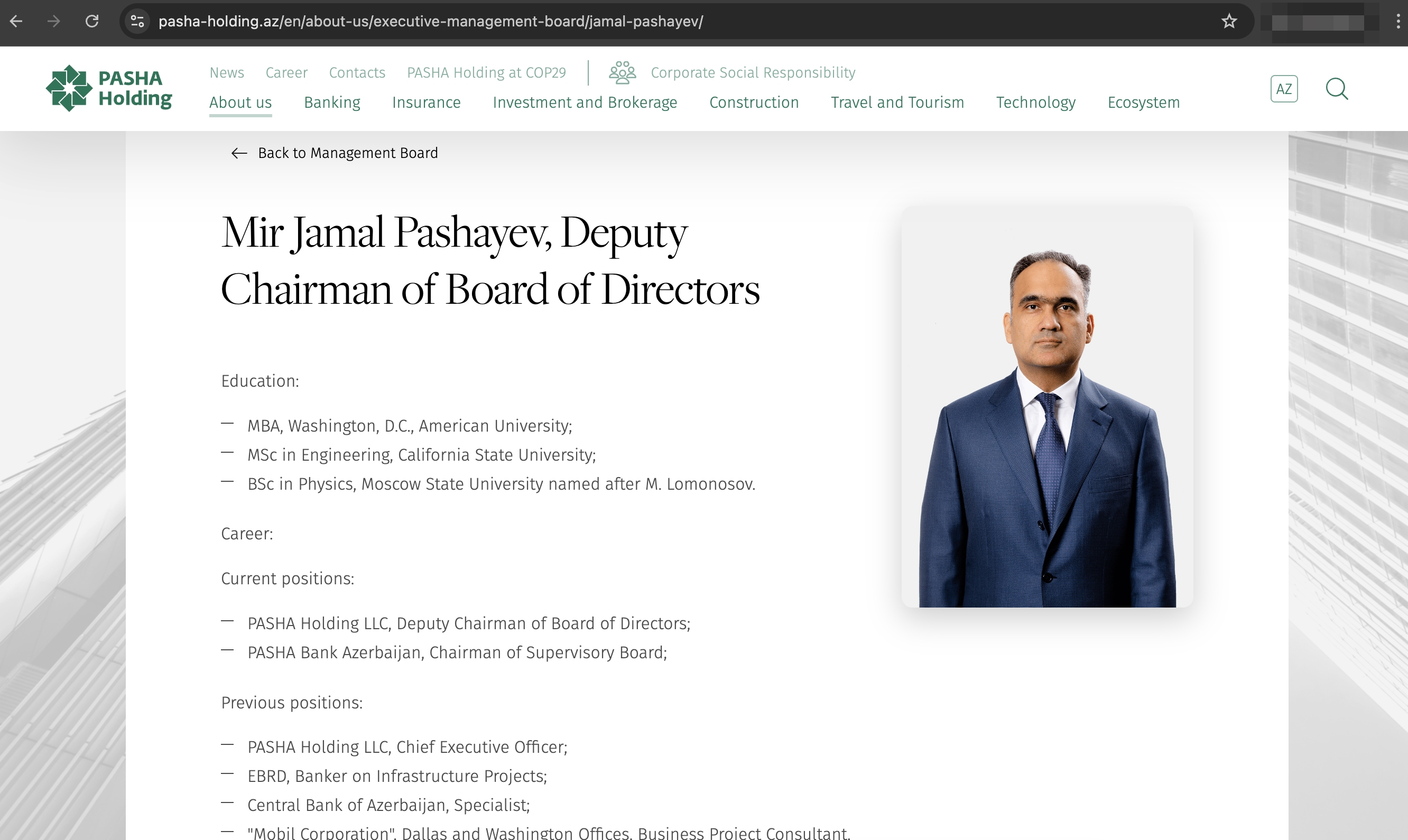Open the Banking menu section
This screenshot has width=1408, height=840.
click(x=332, y=102)
